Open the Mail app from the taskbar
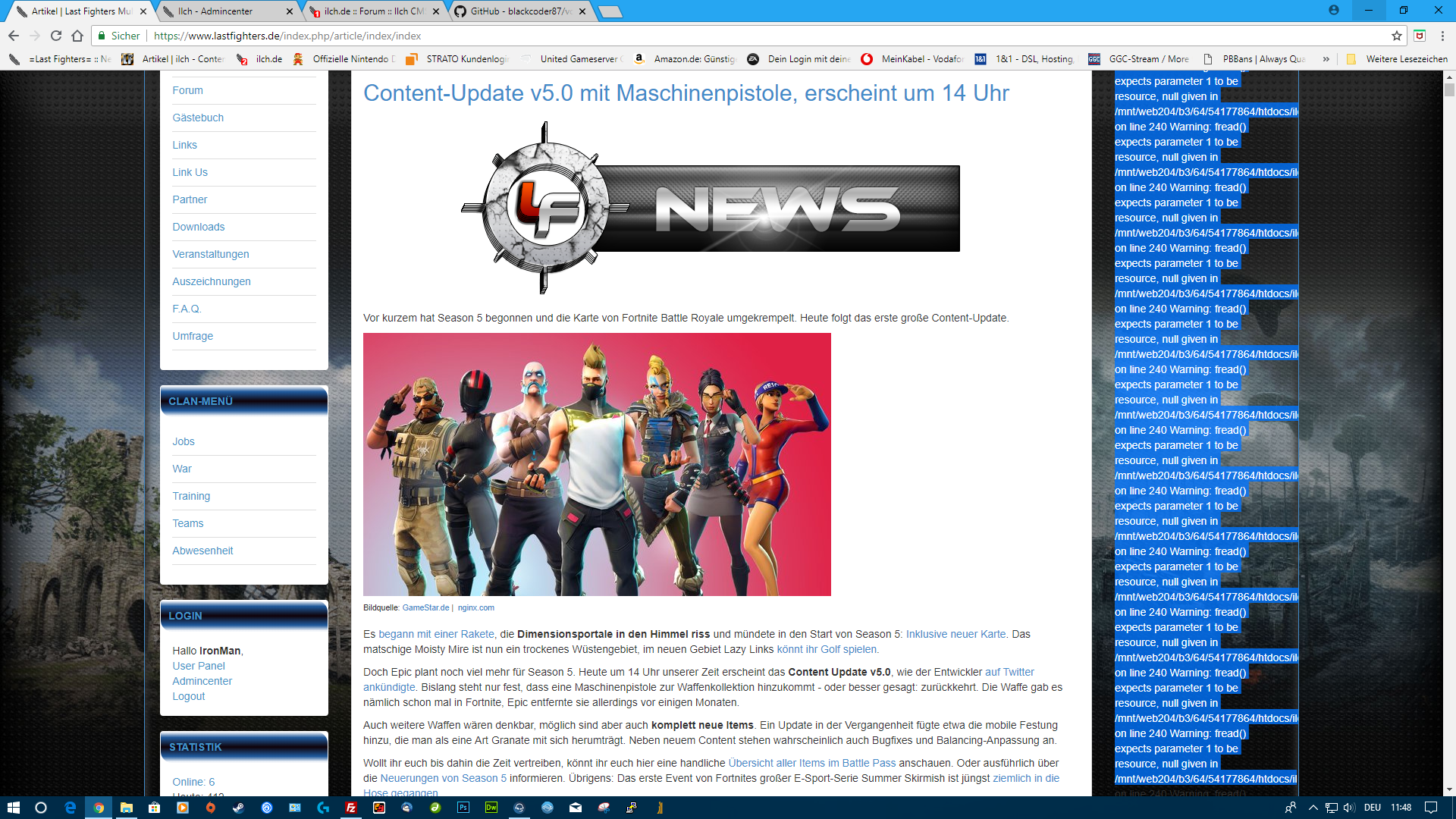Screen dimensions: 1456x819 pos(576,808)
